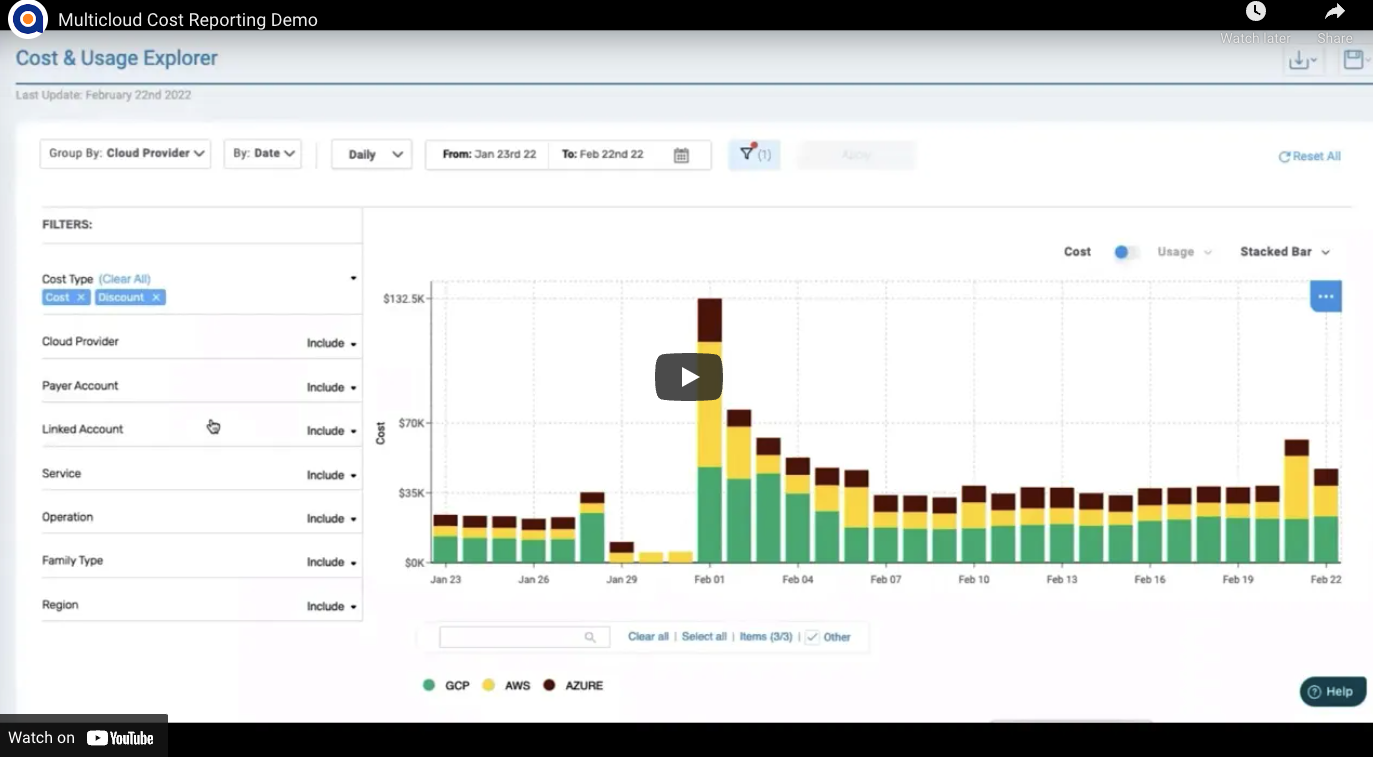The width and height of the screenshot is (1373, 757).
Task: Open Service Include dropdown
Action: [x=332, y=475]
